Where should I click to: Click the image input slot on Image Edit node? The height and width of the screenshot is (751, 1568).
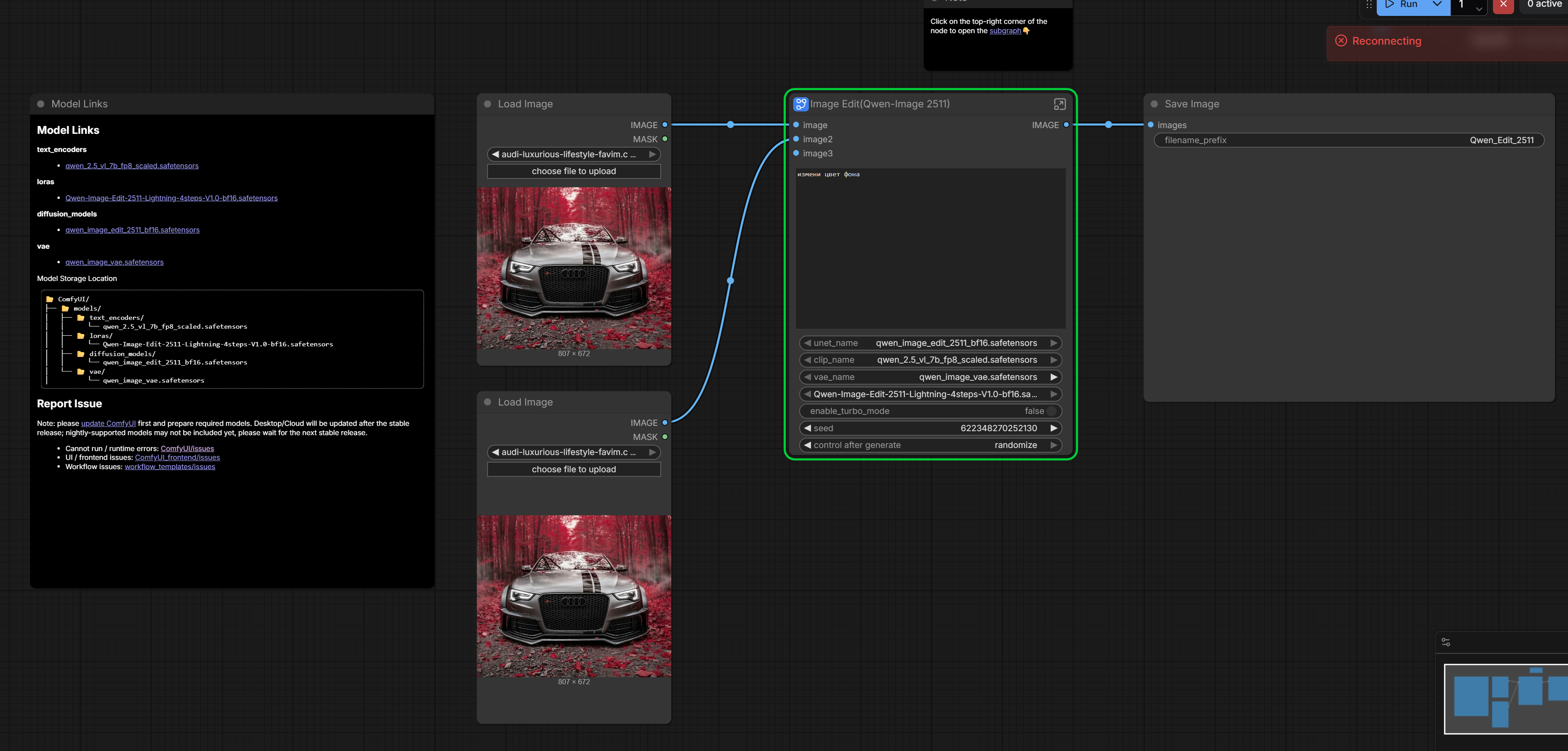[x=796, y=125]
